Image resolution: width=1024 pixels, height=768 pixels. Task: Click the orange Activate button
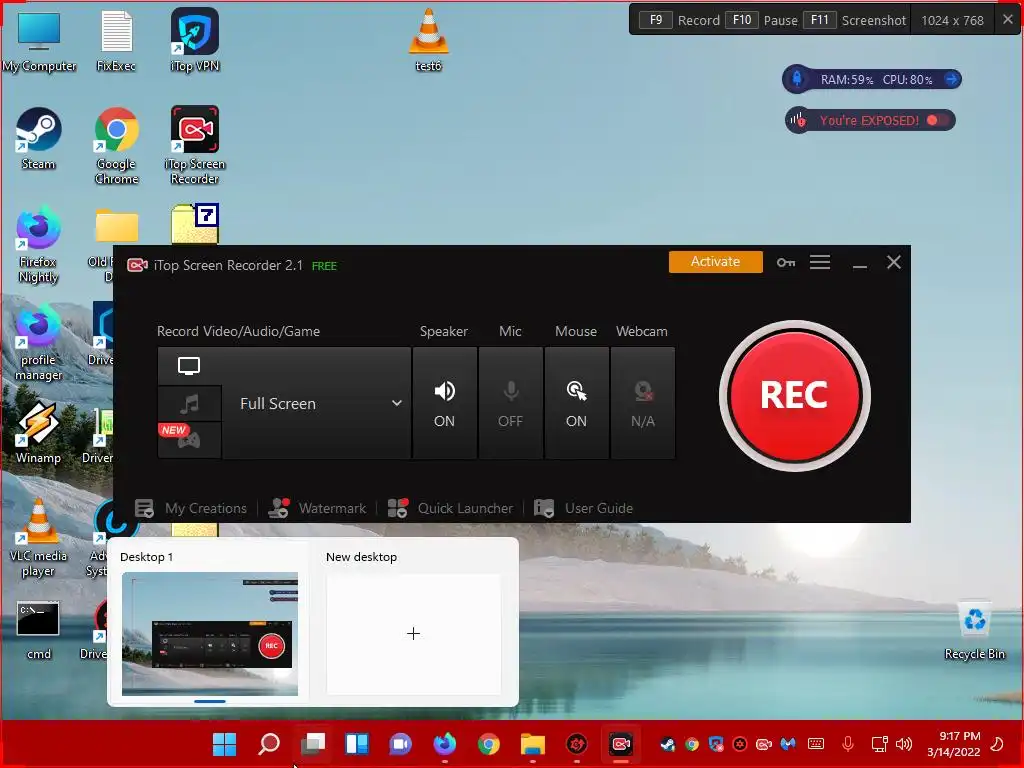tap(715, 262)
